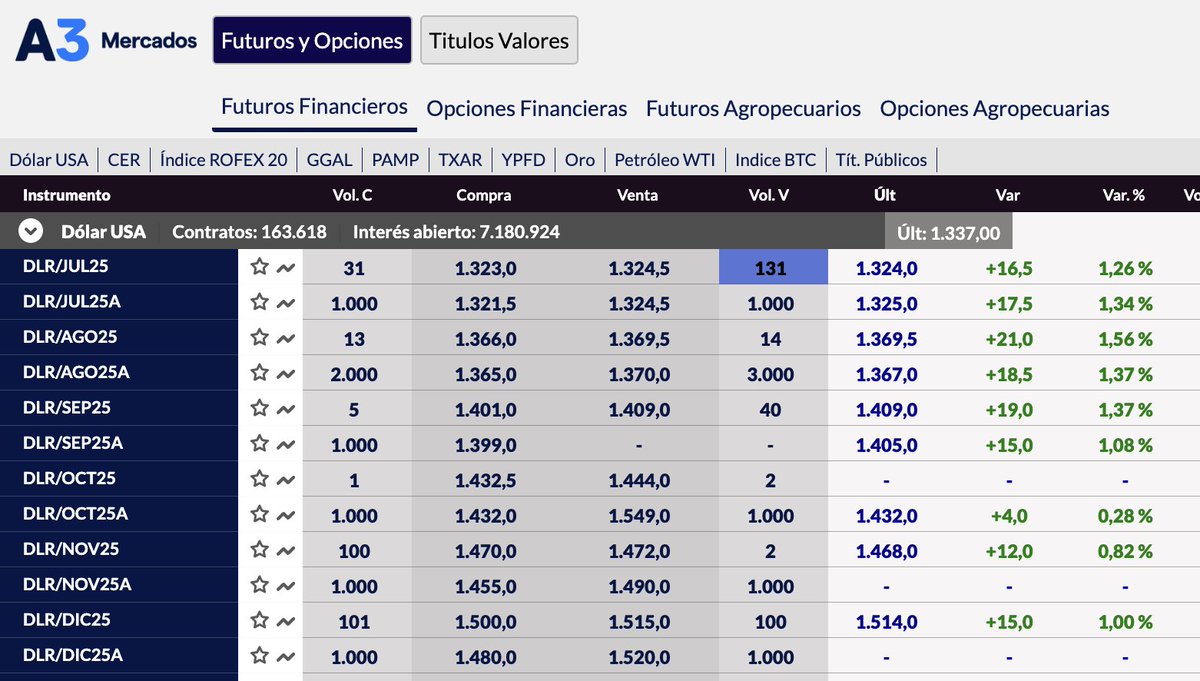The height and width of the screenshot is (681, 1200).
Task: Show Oro futures
Action: click(x=580, y=159)
